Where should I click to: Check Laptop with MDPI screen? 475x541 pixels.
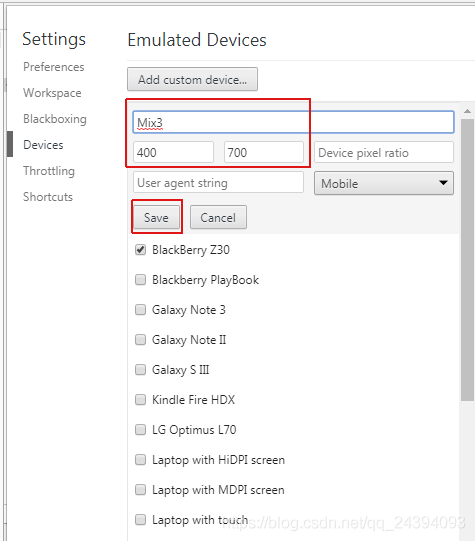140,490
